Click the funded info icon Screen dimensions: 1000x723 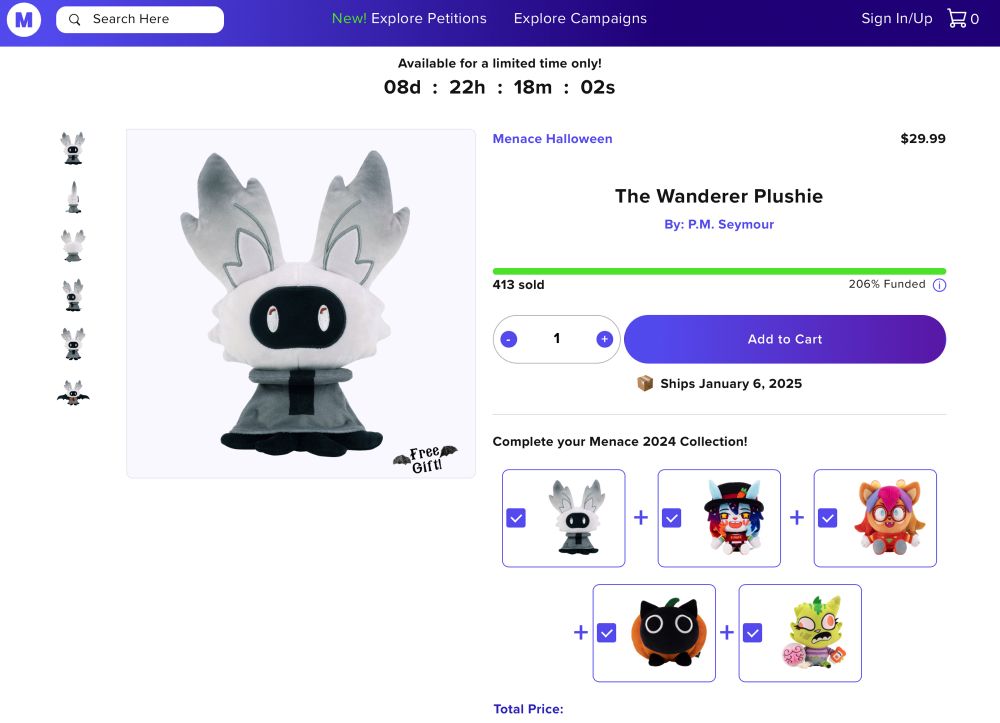(x=939, y=285)
